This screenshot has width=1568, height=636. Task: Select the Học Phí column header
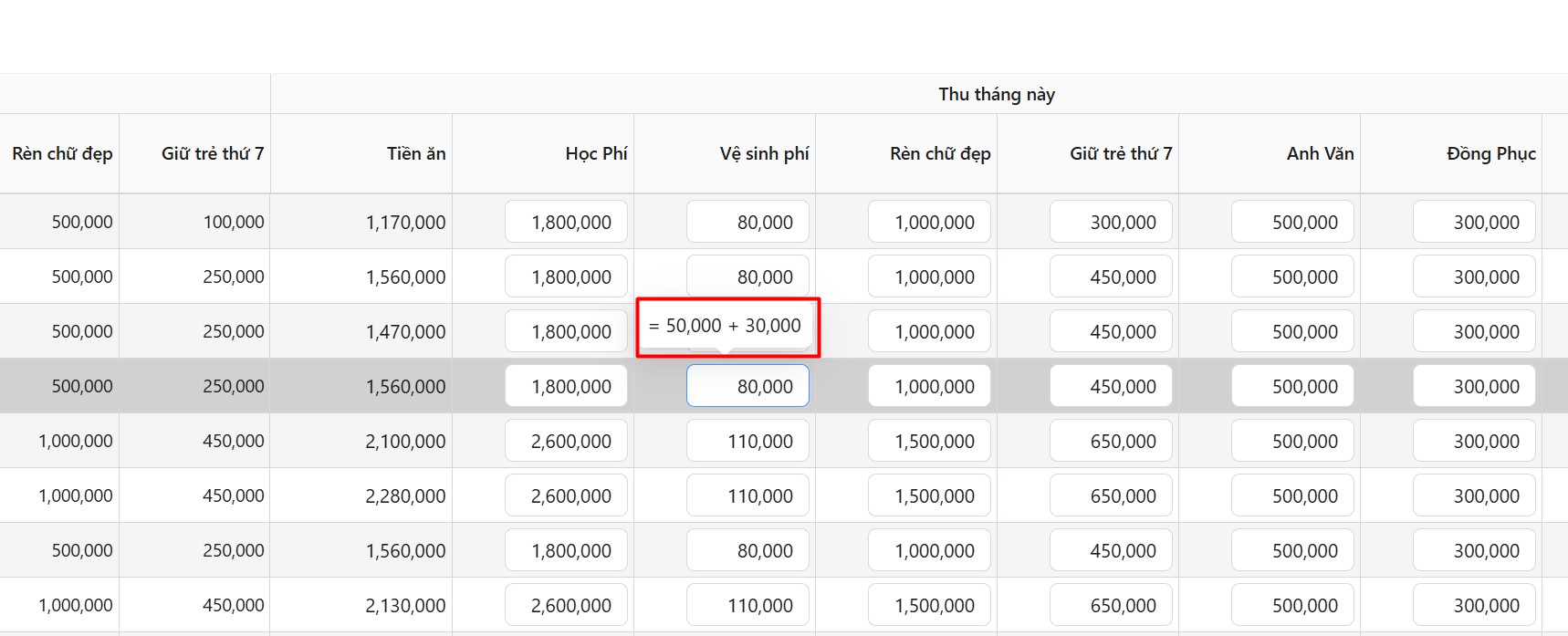click(596, 153)
